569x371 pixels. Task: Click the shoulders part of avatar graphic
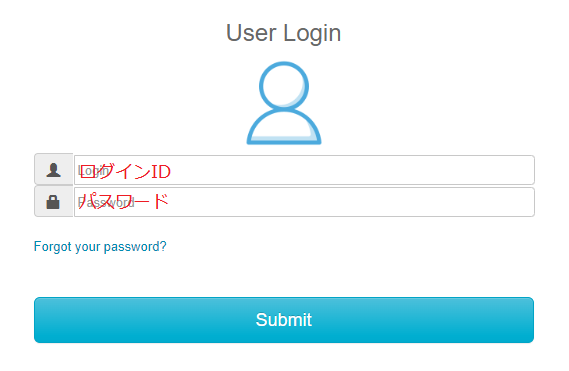(x=284, y=127)
